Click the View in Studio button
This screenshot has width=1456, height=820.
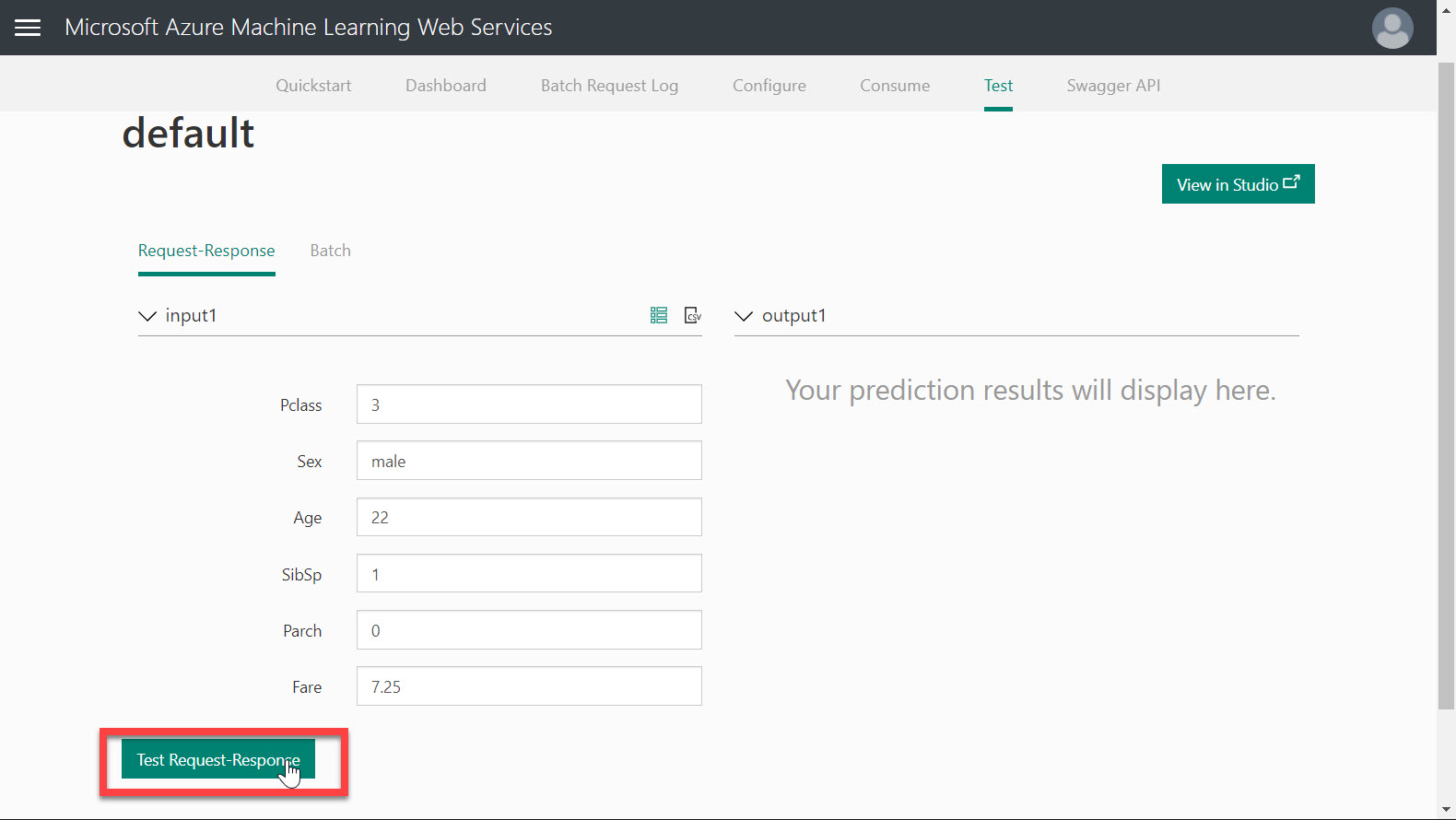pyautogui.click(x=1238, y=184)
